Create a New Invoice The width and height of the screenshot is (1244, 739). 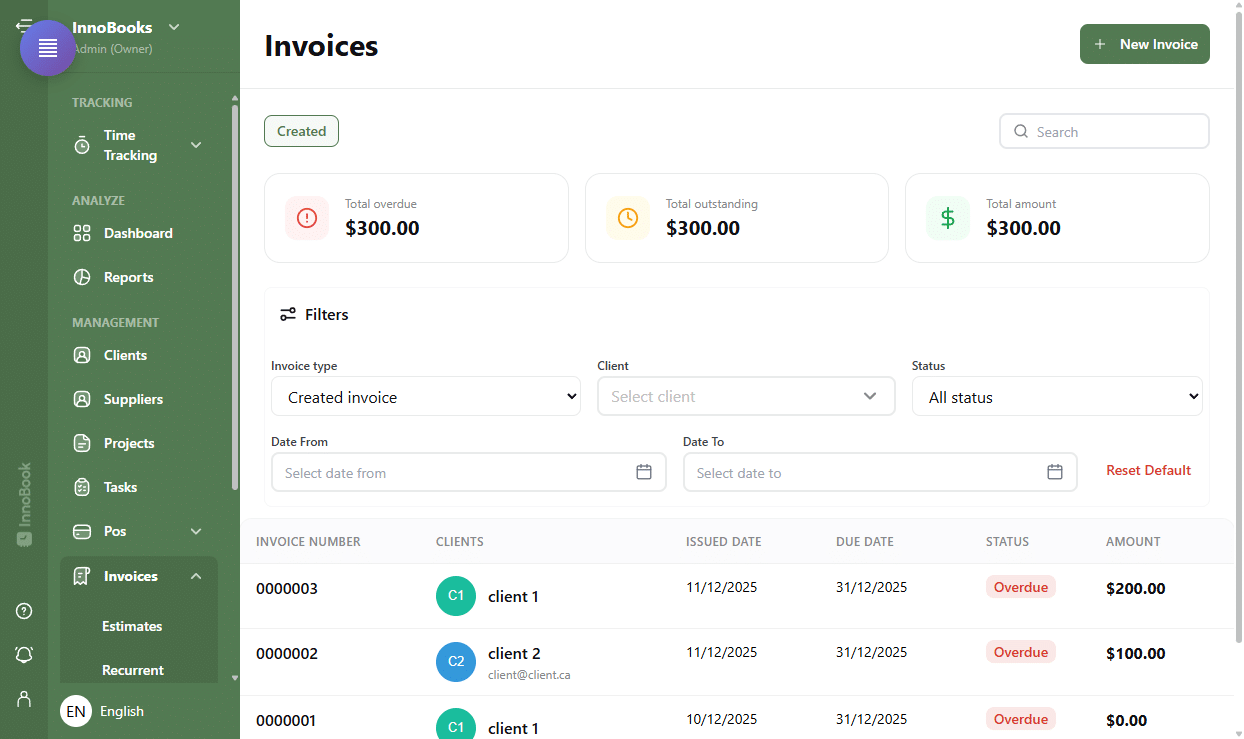[1145, 44]
